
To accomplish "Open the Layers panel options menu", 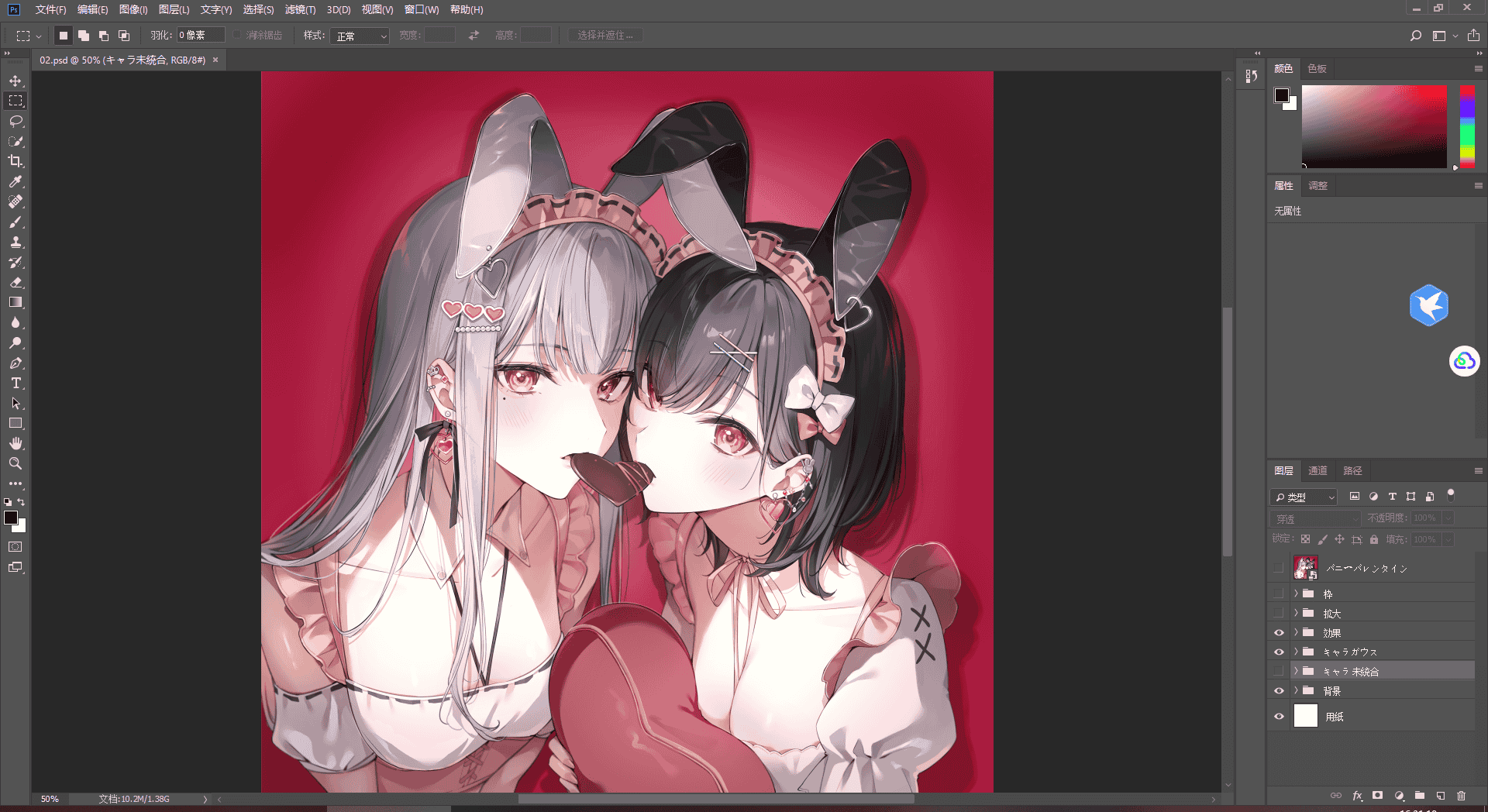I will (x=1479, y=470).
